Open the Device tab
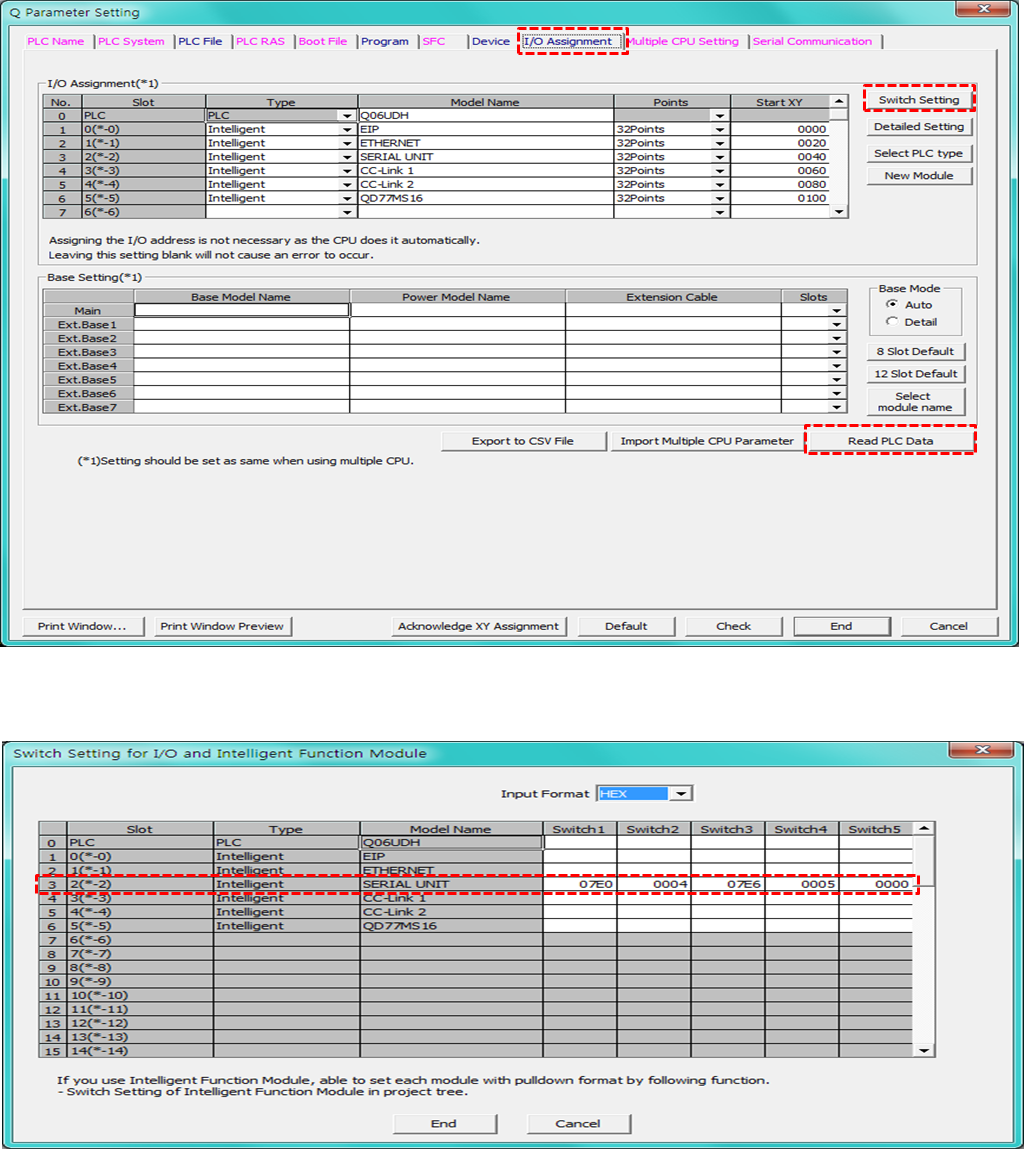Viewport: 1024px width, 1149px height. (490, 42)
